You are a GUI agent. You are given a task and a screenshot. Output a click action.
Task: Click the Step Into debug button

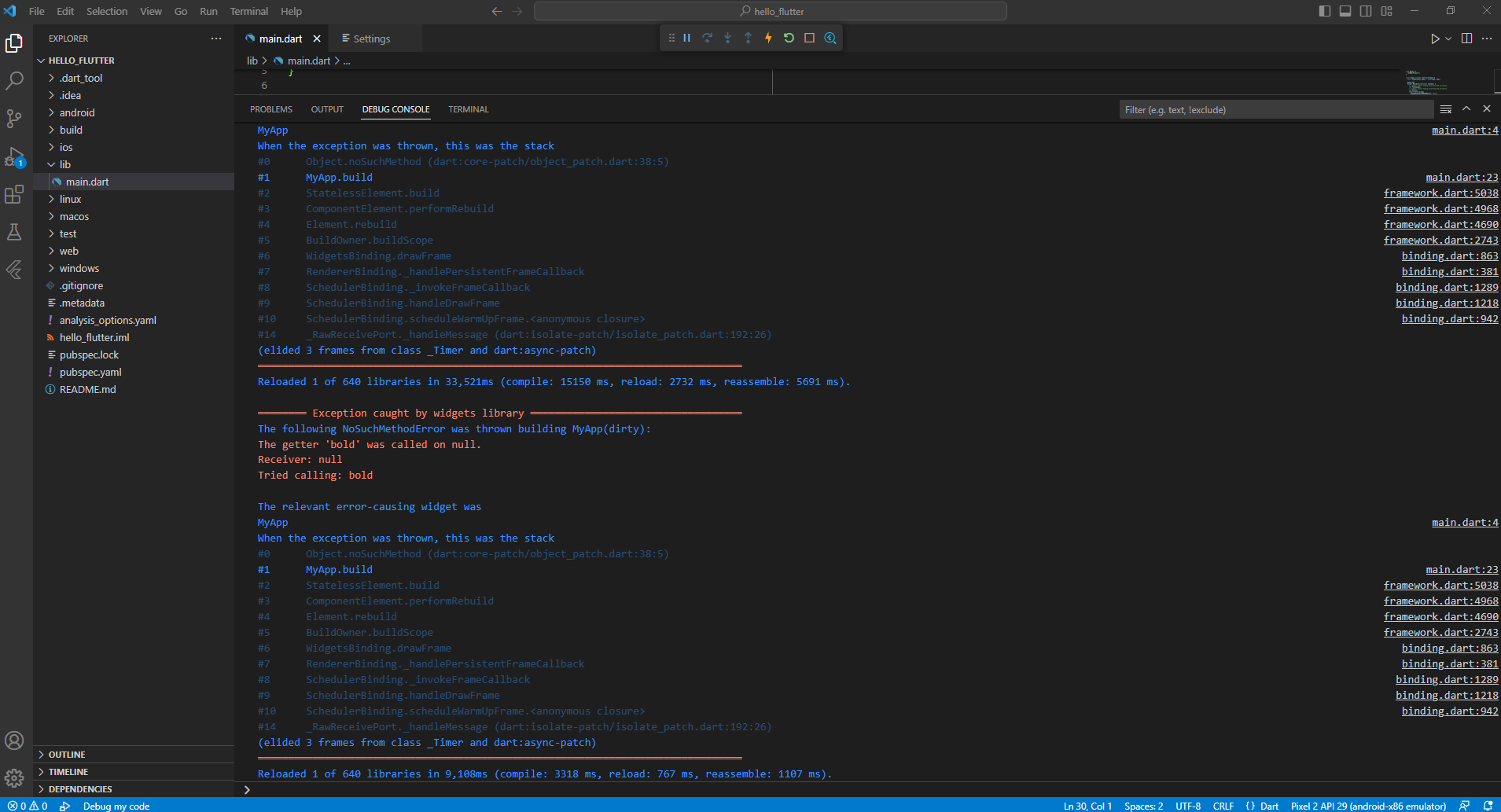728,38
